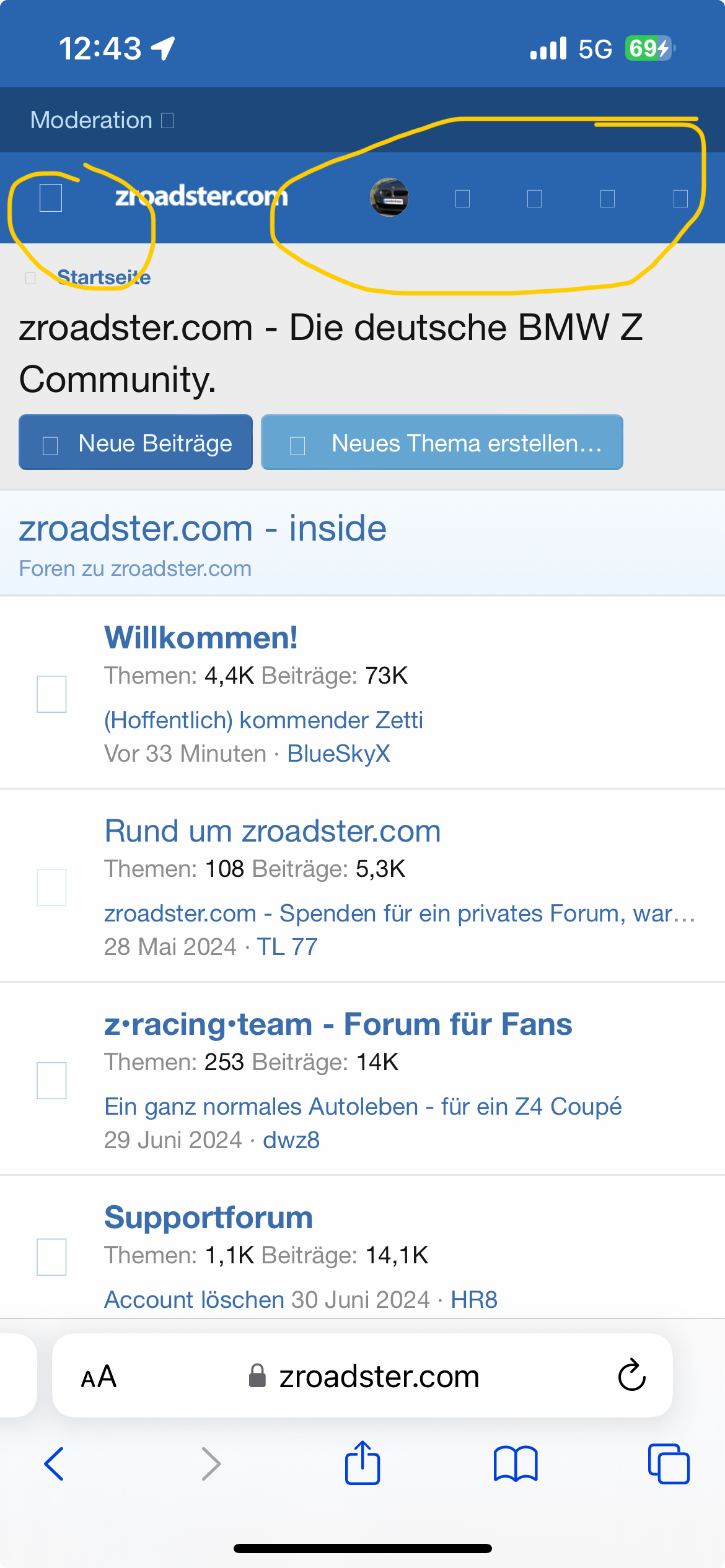725x1568 pixels.
Task: Open the Safari share sheet
Action: pos(362,1463)
